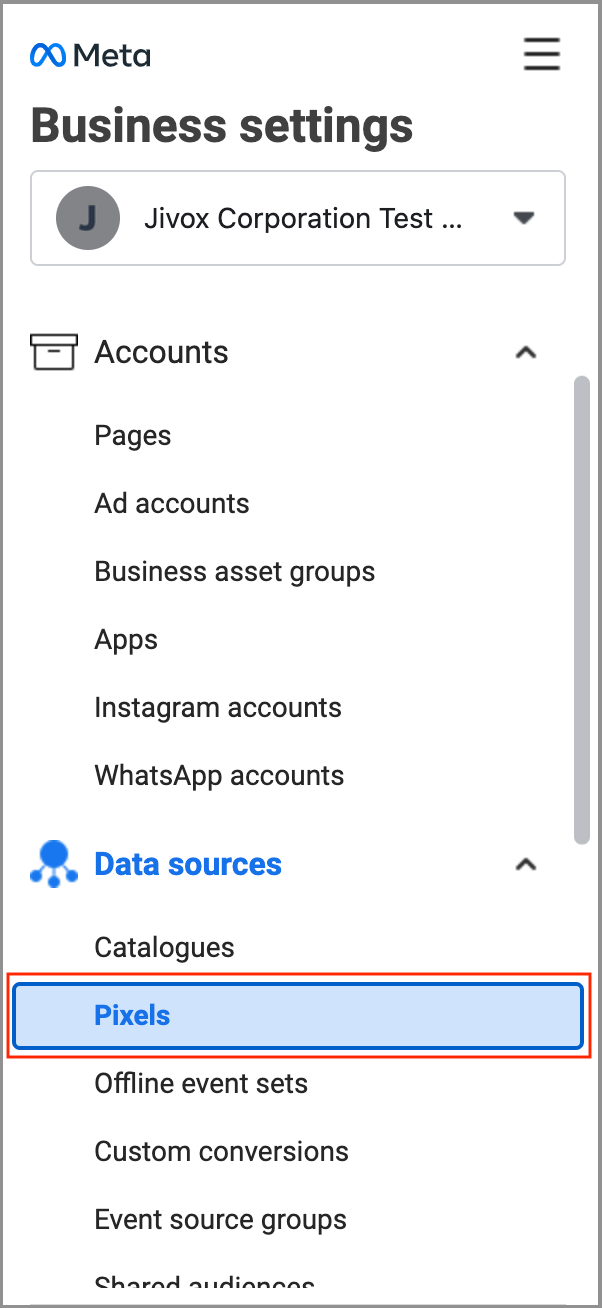Go to Custom conversions

click(x=221, y=1151)
